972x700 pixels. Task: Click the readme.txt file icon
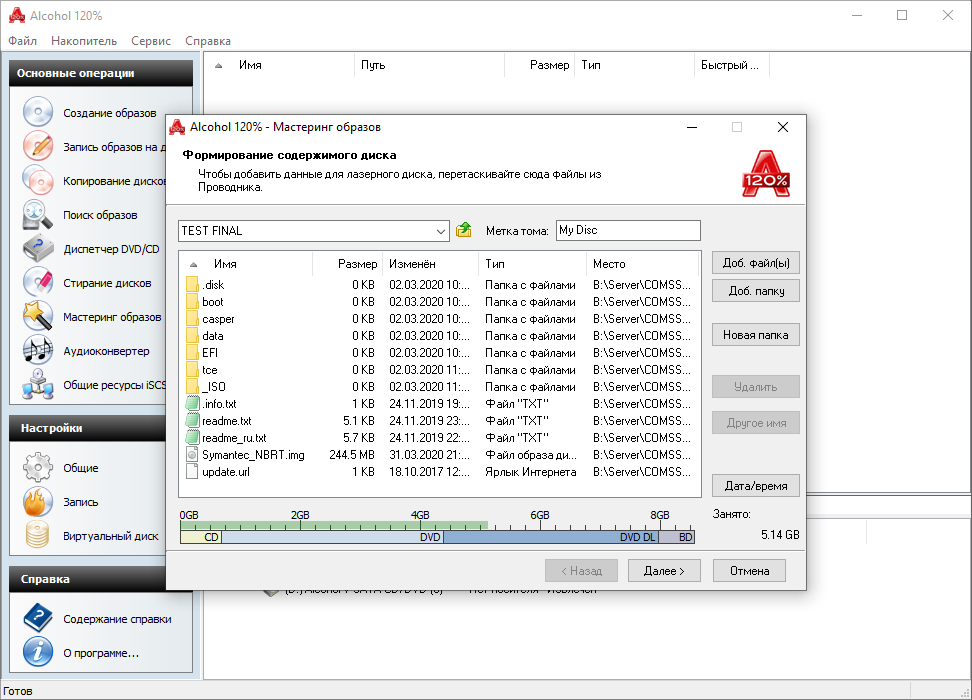pyautogui.click(x=192, y=420)
